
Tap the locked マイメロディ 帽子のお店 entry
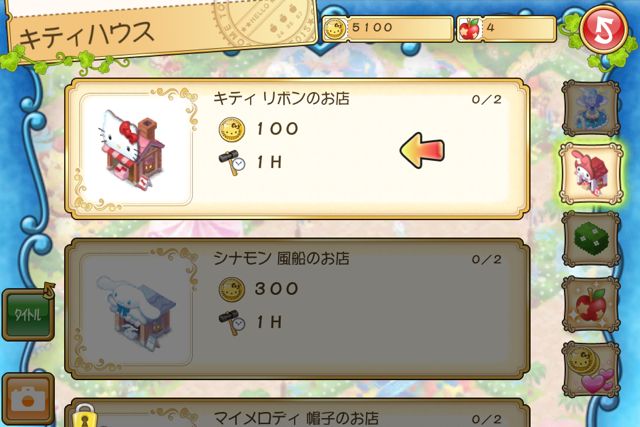click(297, 413)
